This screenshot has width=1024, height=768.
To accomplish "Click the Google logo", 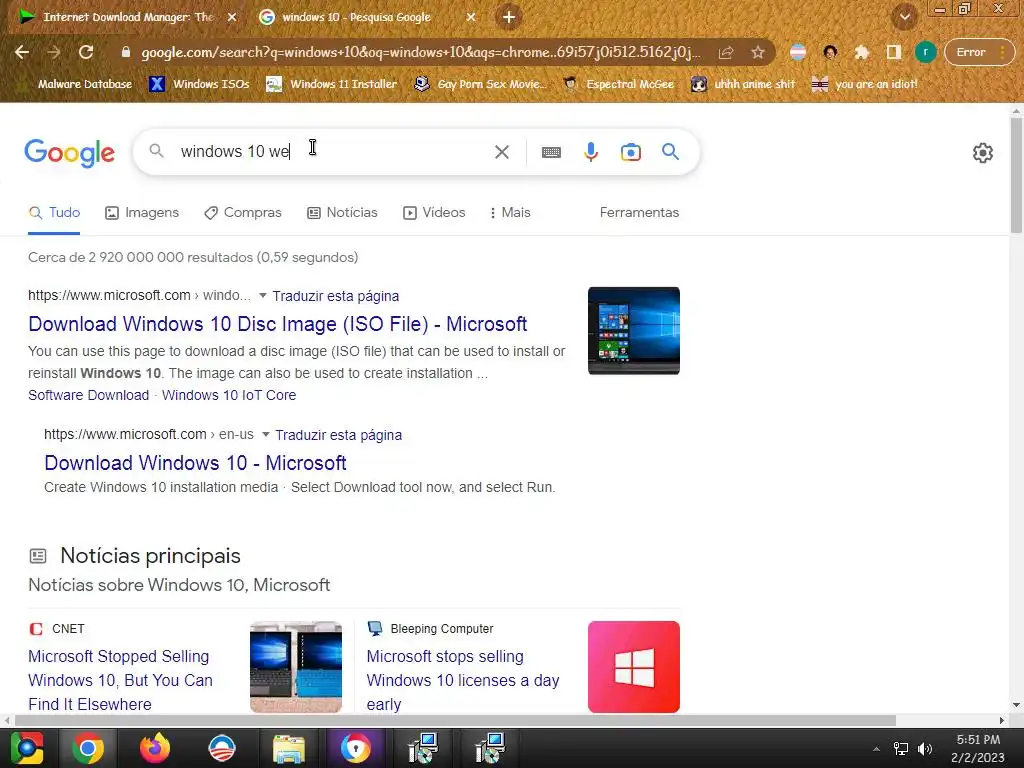I will coord(69,153).
